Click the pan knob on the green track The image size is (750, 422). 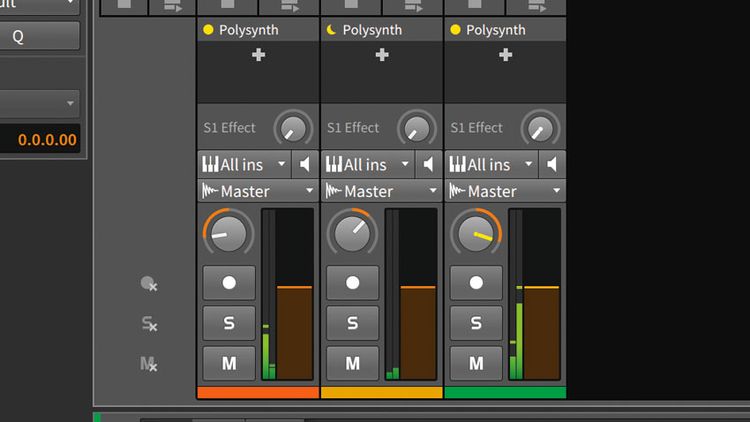pos(476,233)
